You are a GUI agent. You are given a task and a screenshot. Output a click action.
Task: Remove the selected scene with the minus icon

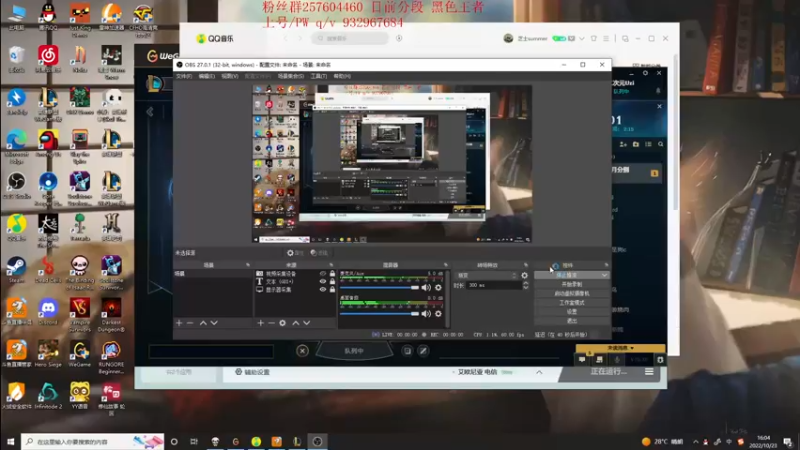[190, 323]
